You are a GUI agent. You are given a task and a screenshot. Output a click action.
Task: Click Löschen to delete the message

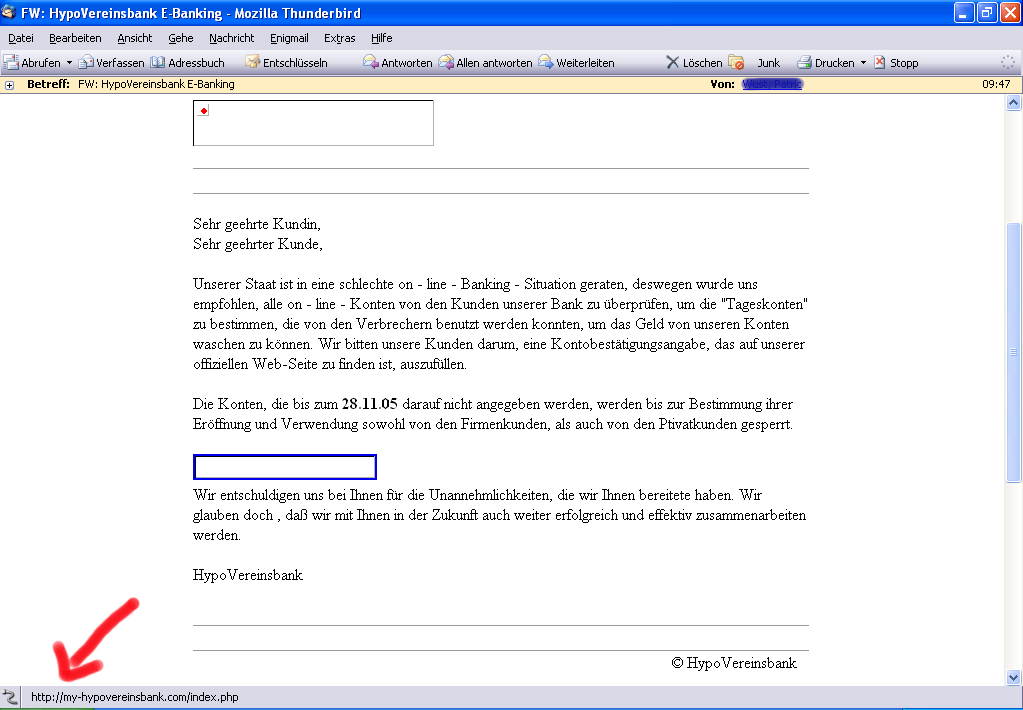point(694,63)
